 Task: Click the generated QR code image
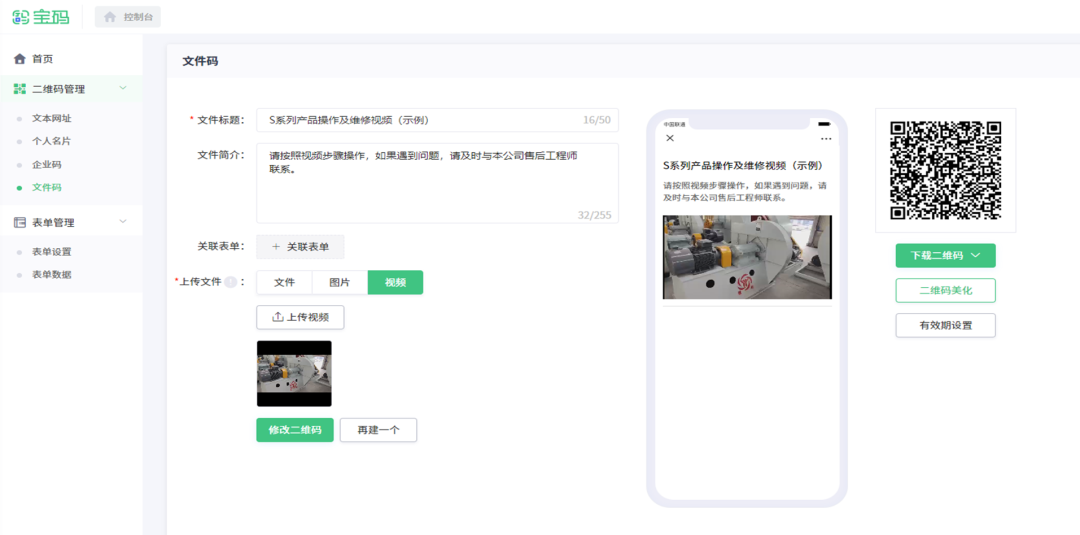(945, 170)
